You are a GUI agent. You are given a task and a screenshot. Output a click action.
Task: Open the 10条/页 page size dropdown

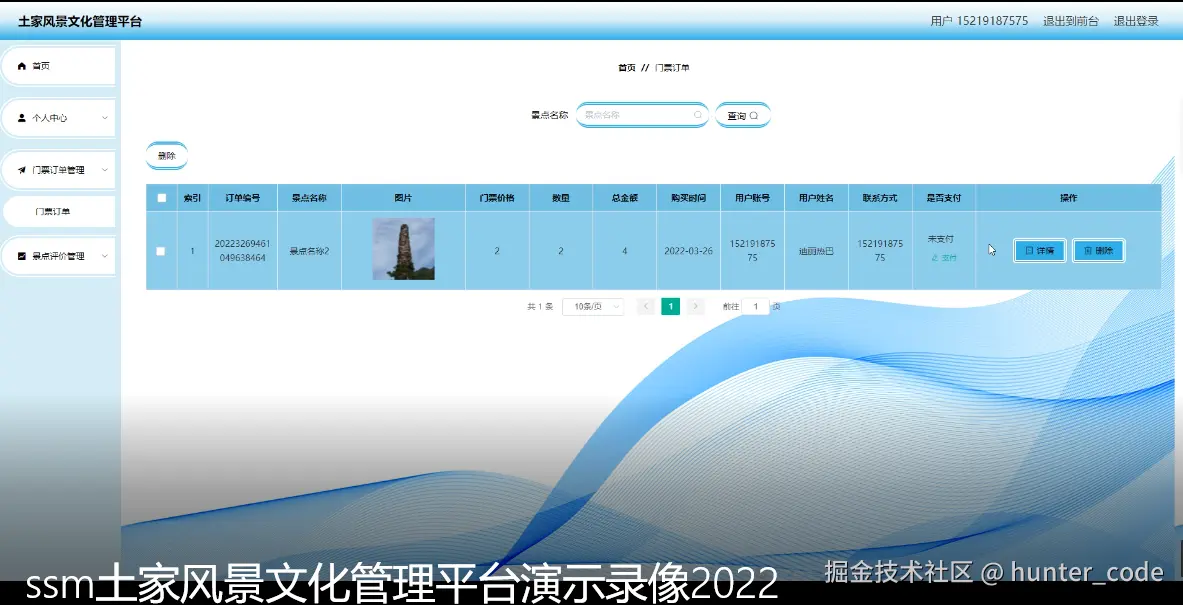593,306
